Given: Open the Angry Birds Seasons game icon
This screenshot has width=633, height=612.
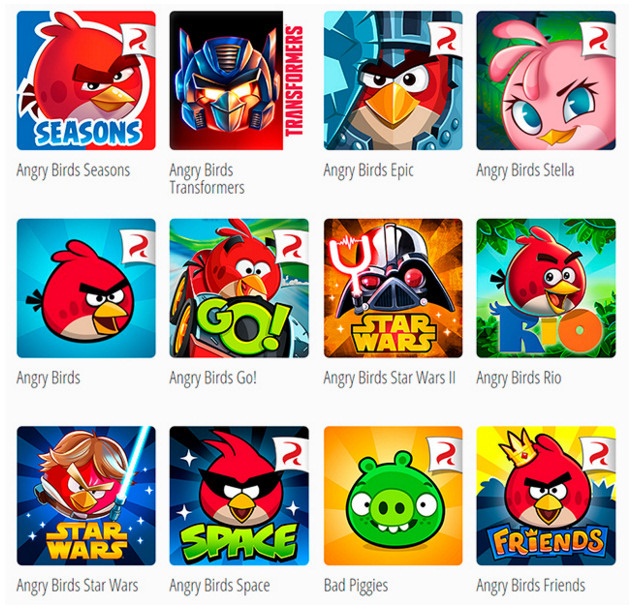Looking at the screenshot, I should [x=86, y=80].
